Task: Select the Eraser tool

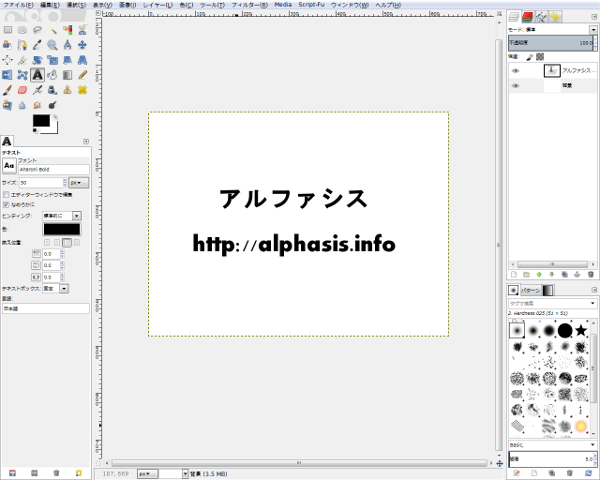Action: 23,90
